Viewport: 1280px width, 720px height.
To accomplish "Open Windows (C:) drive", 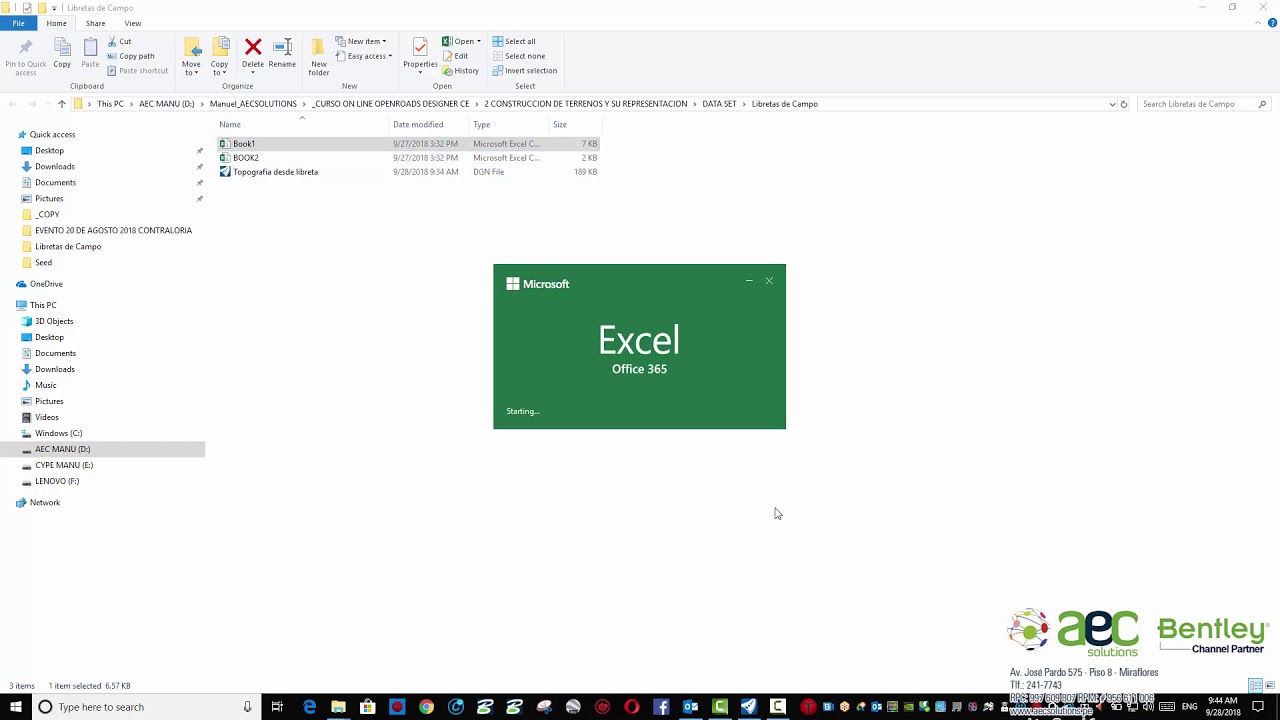I will [58, 433].
